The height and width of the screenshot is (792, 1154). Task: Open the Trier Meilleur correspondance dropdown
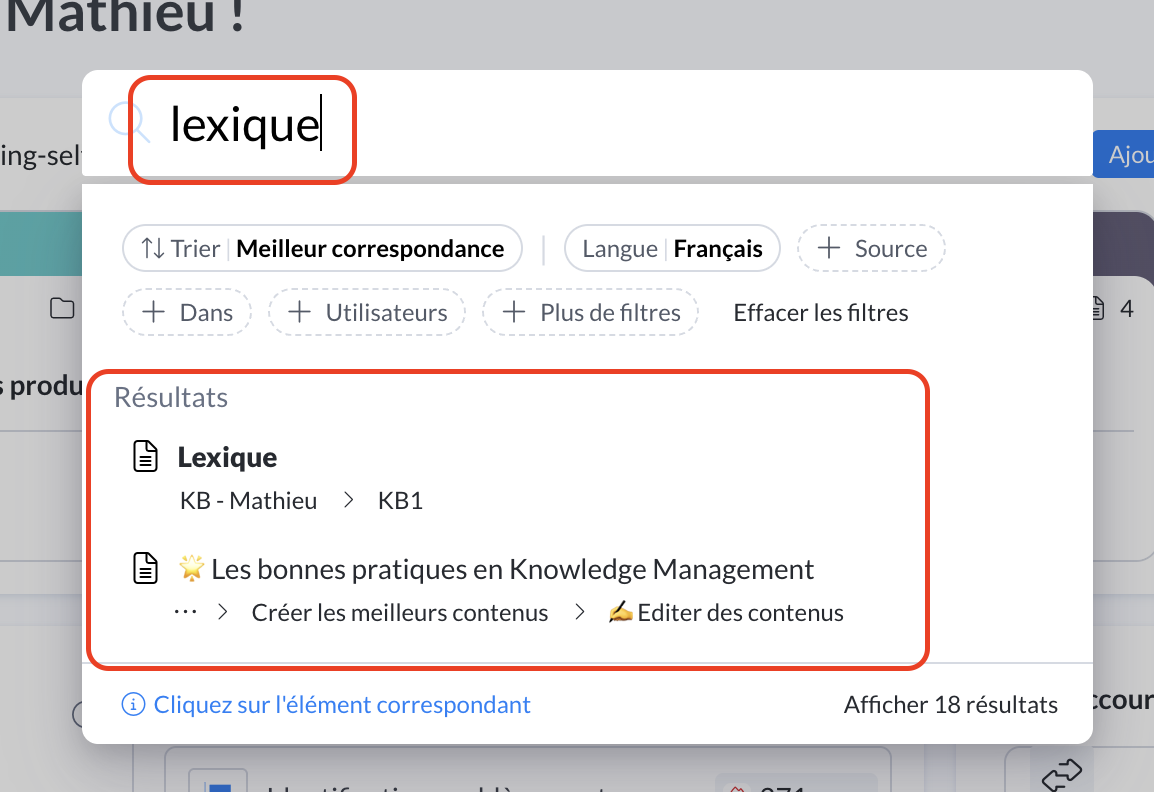coord(322,249)
